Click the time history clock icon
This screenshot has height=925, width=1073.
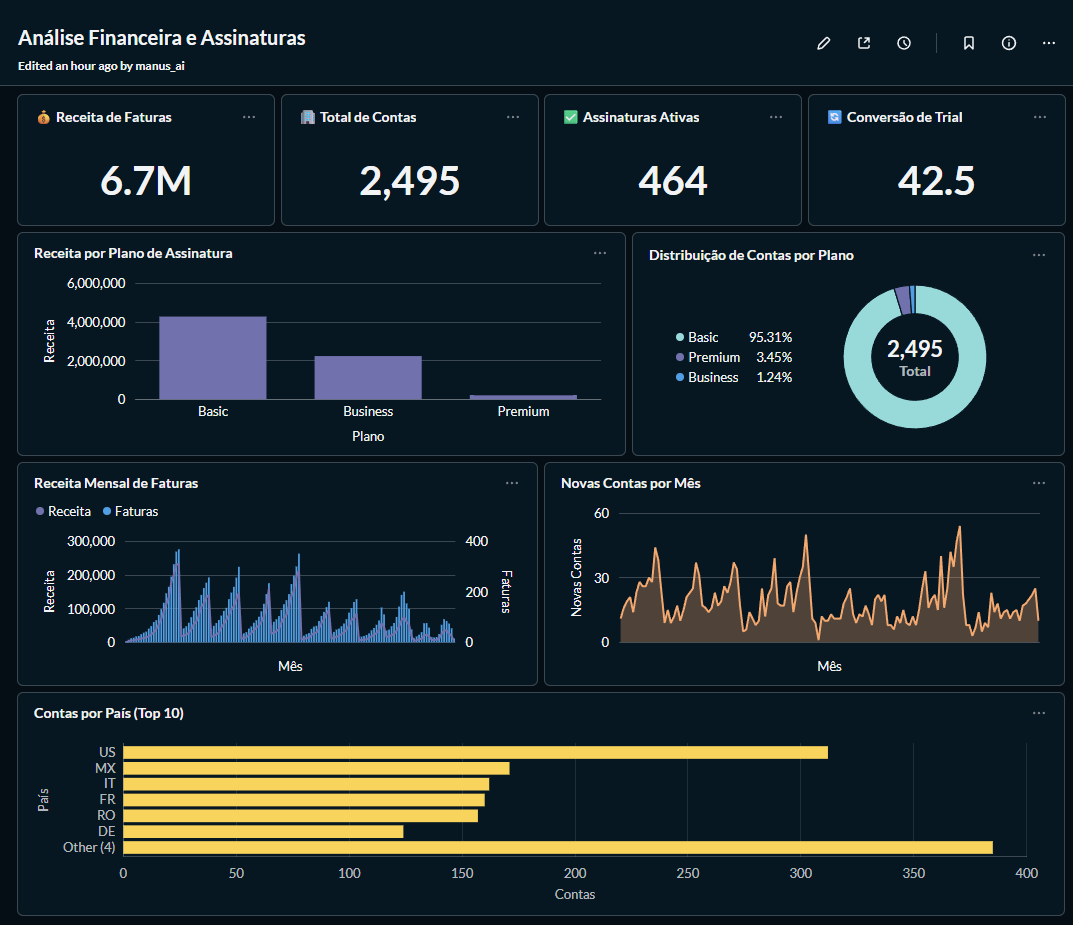(903, 43)
